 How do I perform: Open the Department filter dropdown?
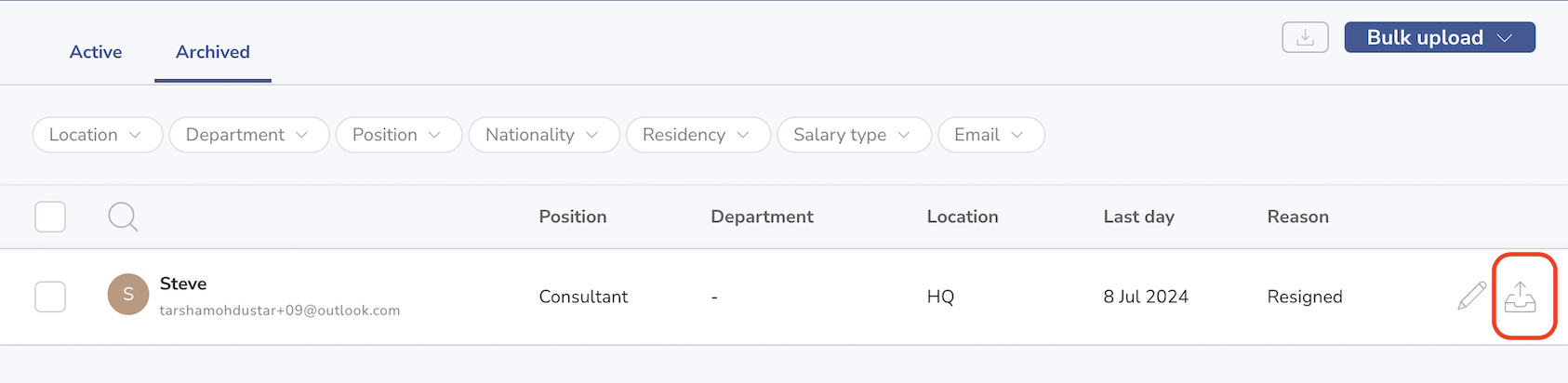(x=249, y=135)
